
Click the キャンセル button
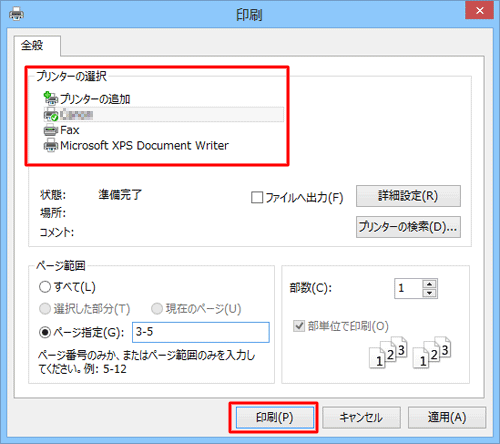click(361, 417)
